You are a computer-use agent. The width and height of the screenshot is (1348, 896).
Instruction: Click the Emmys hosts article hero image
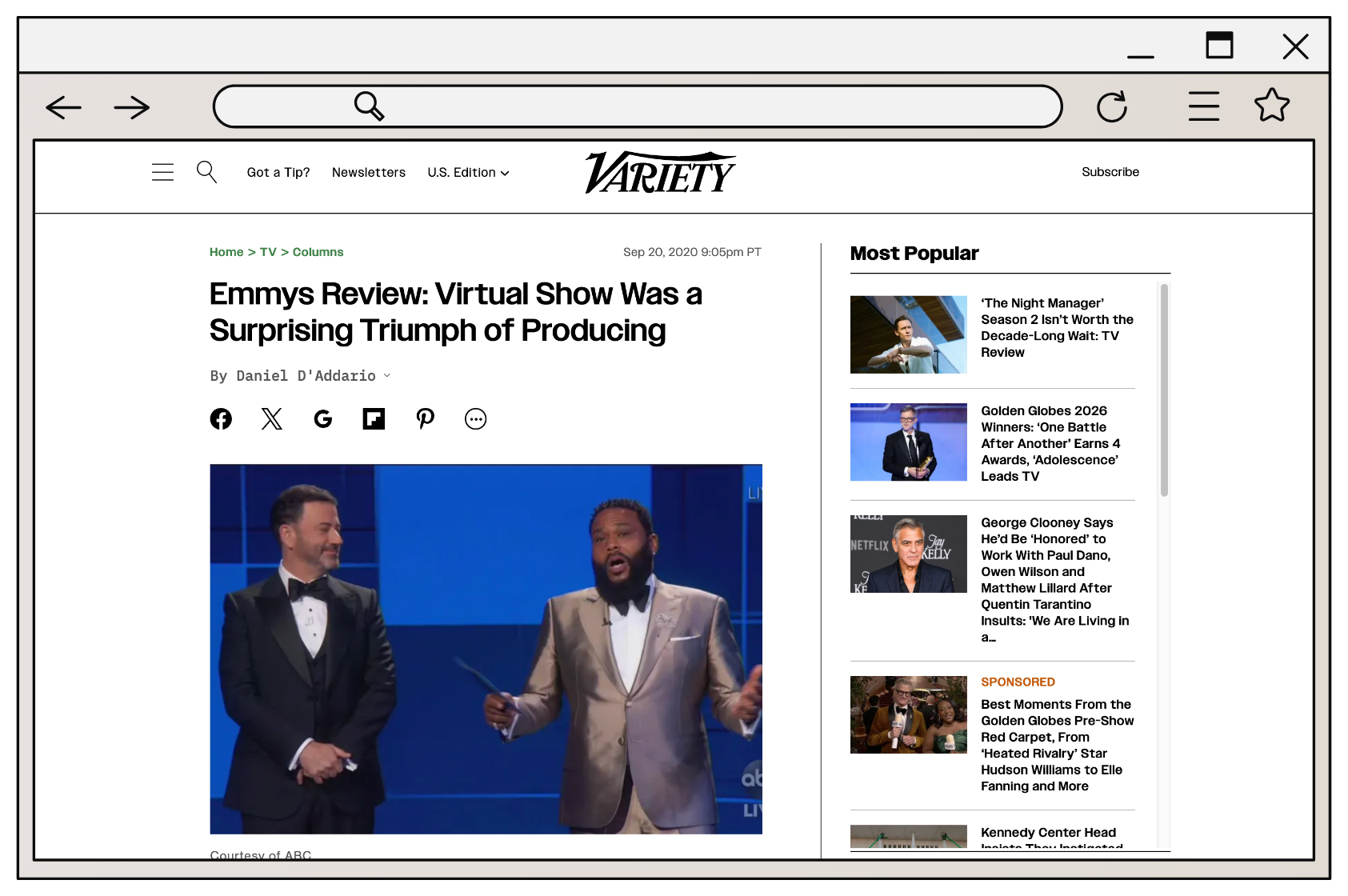coord(486,649)
